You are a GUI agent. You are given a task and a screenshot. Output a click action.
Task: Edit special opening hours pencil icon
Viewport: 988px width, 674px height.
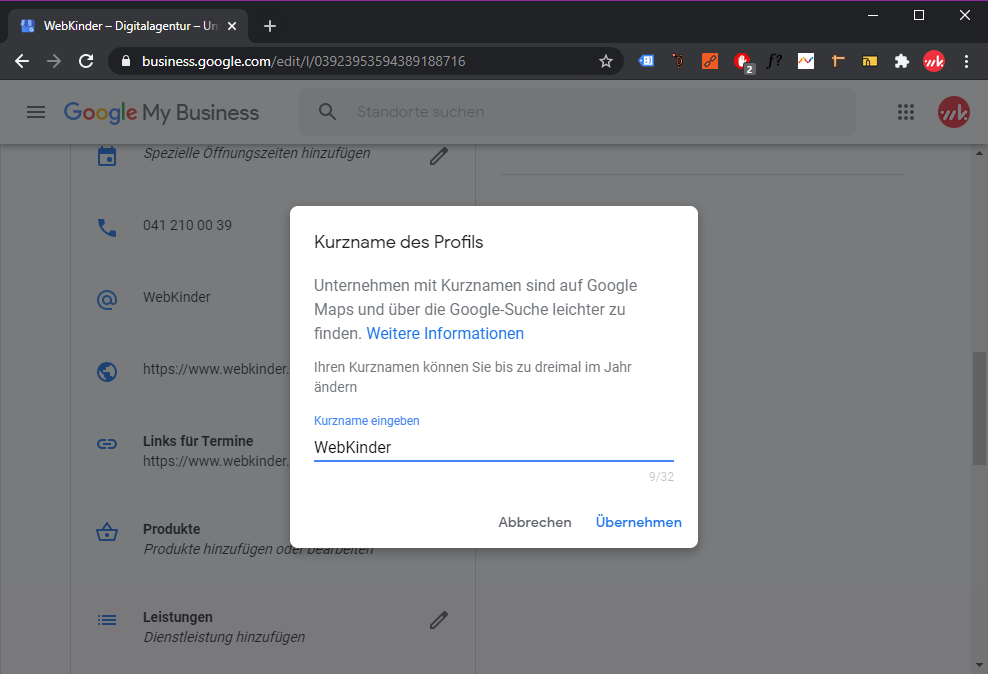click(x=439, y=156)
